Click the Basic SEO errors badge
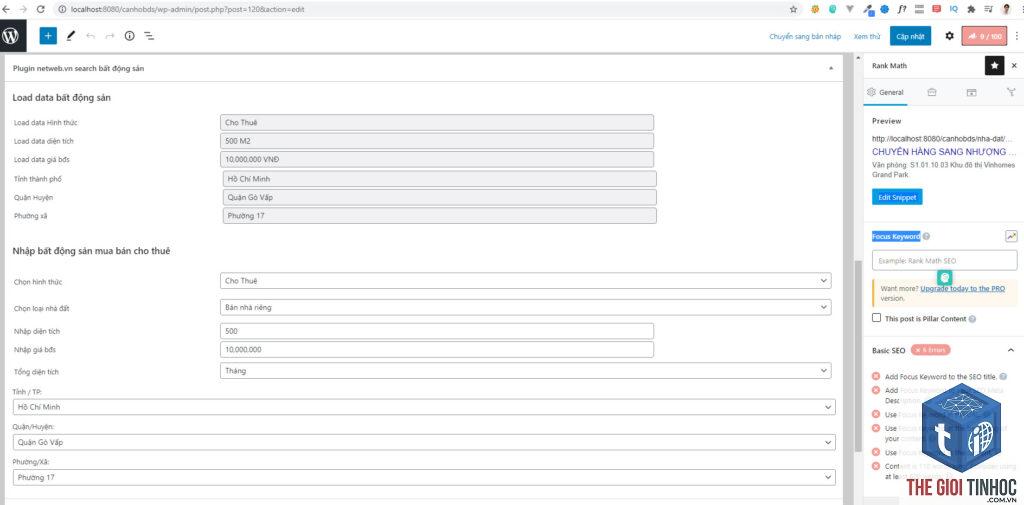 tap(931, 350)
